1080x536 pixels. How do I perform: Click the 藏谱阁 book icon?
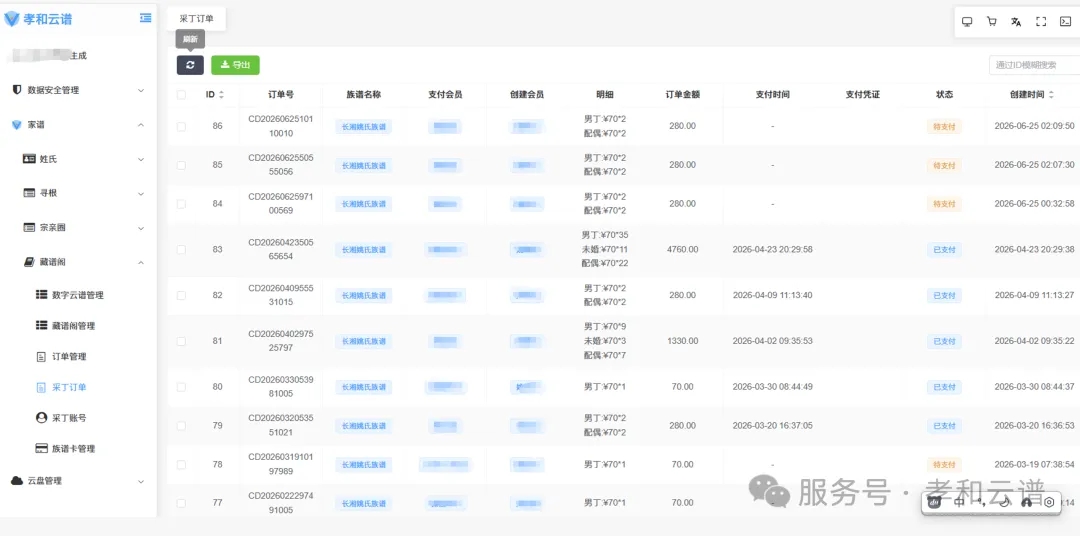[x=28, y=262]
